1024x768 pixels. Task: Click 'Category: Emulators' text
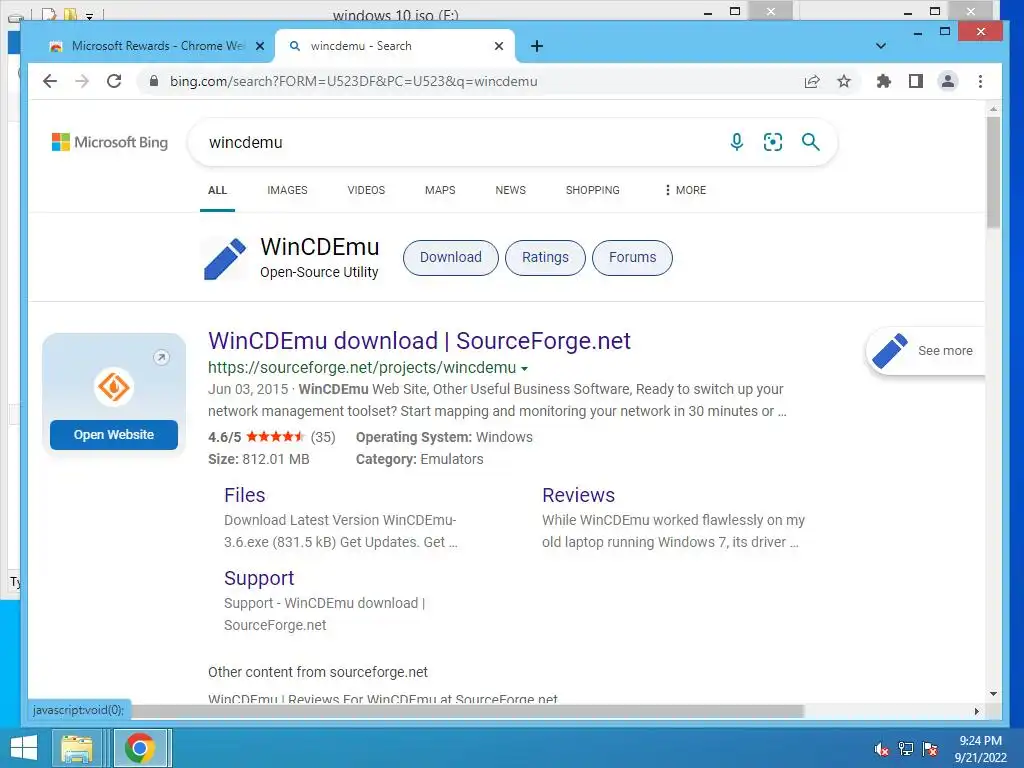click(419, 459)
